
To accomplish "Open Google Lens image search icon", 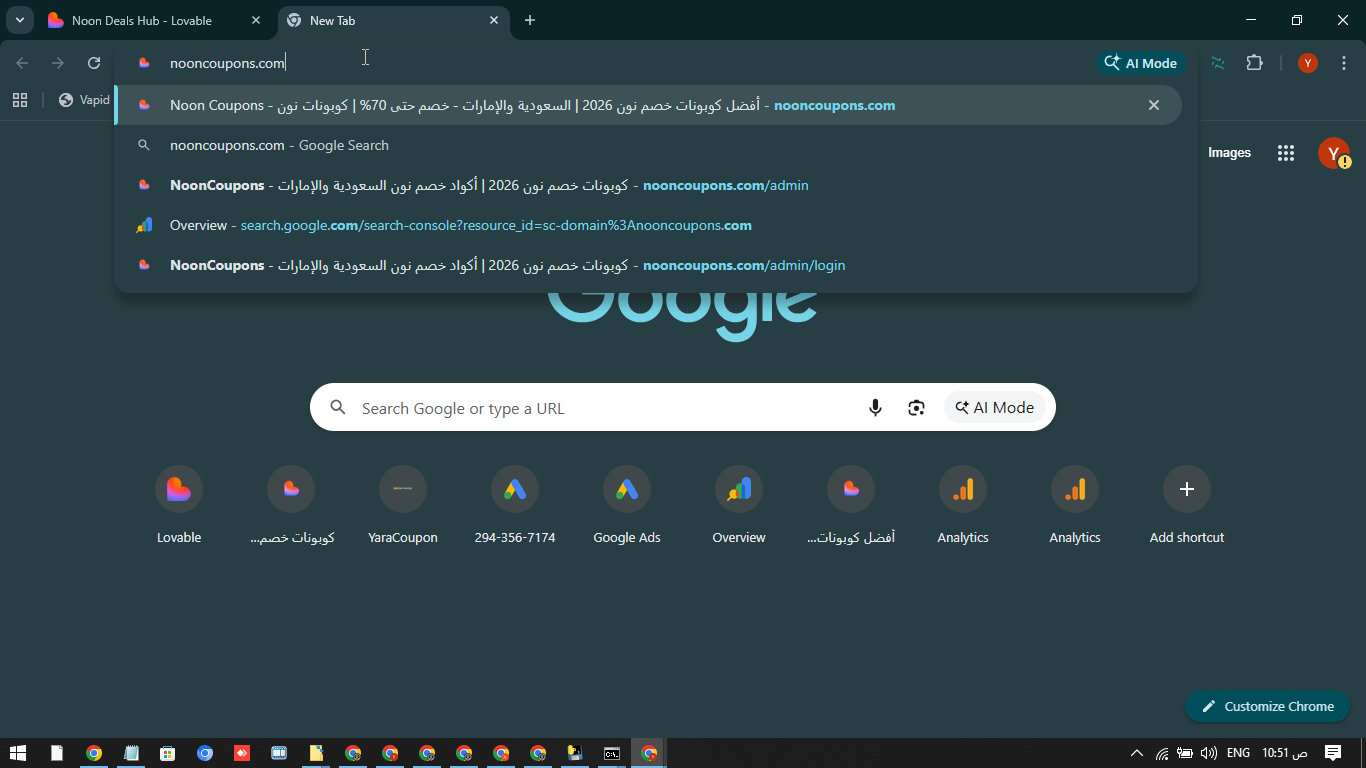I will [916, 408].
